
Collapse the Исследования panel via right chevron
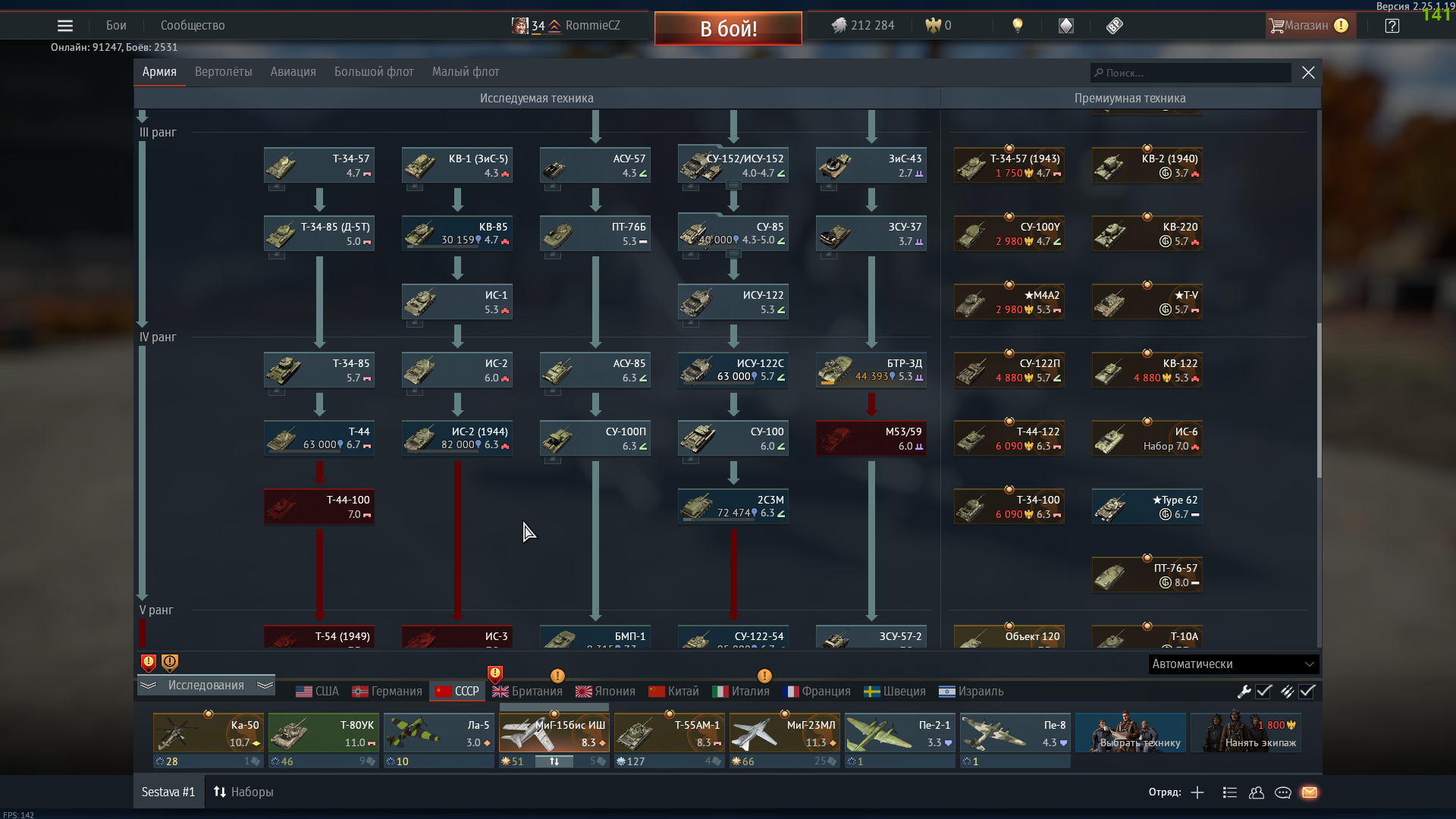(x=265, y=686)
